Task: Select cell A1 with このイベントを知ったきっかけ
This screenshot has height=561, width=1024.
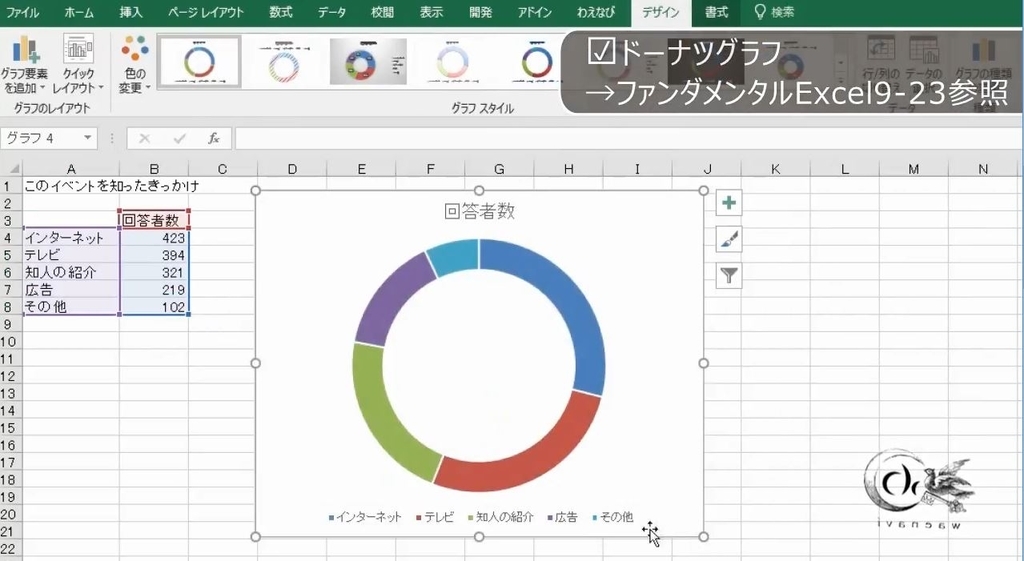Action: click(71, 186)
